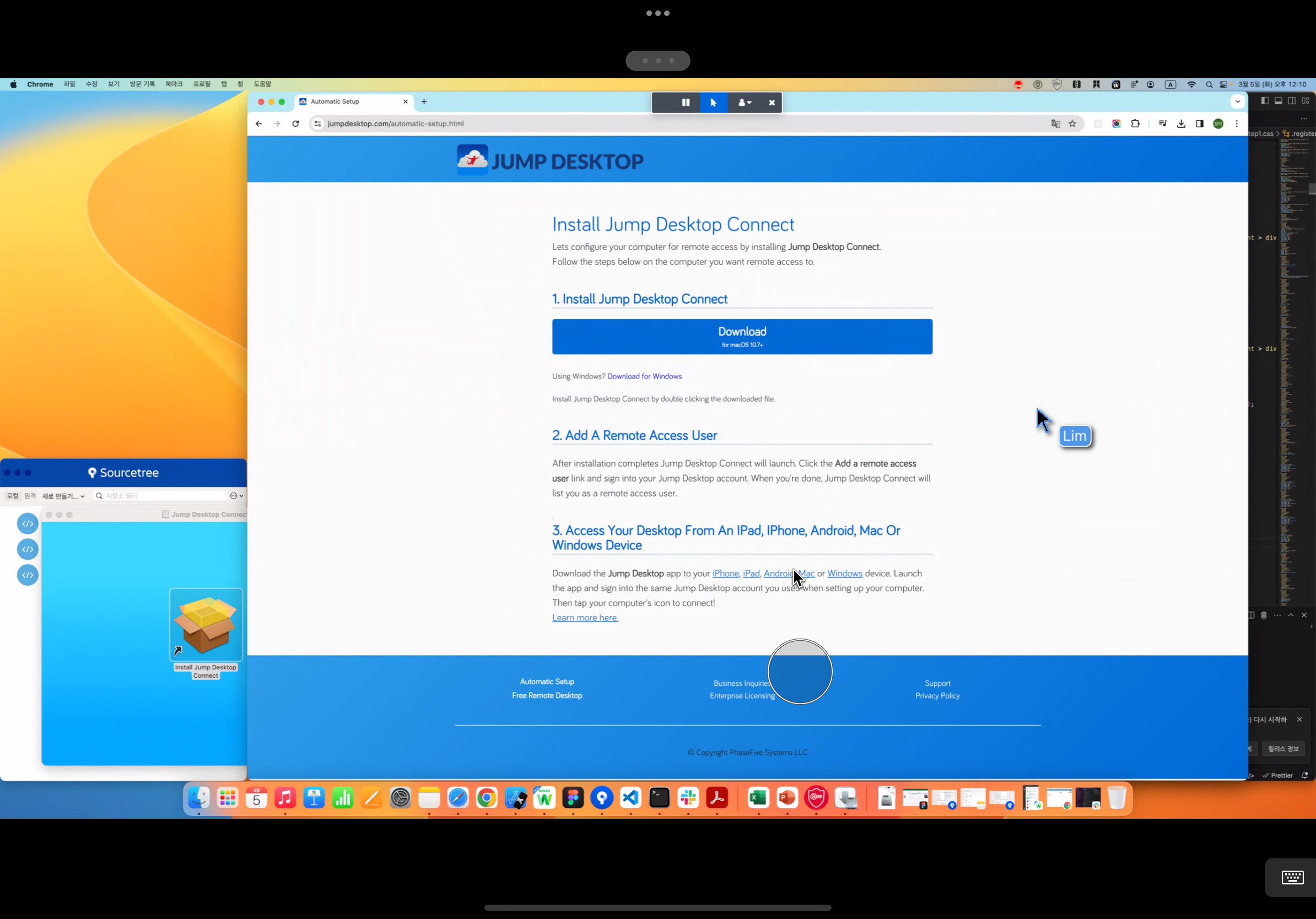
Task: Open the Chrome tab search chevron
Action: [1238, 101]
